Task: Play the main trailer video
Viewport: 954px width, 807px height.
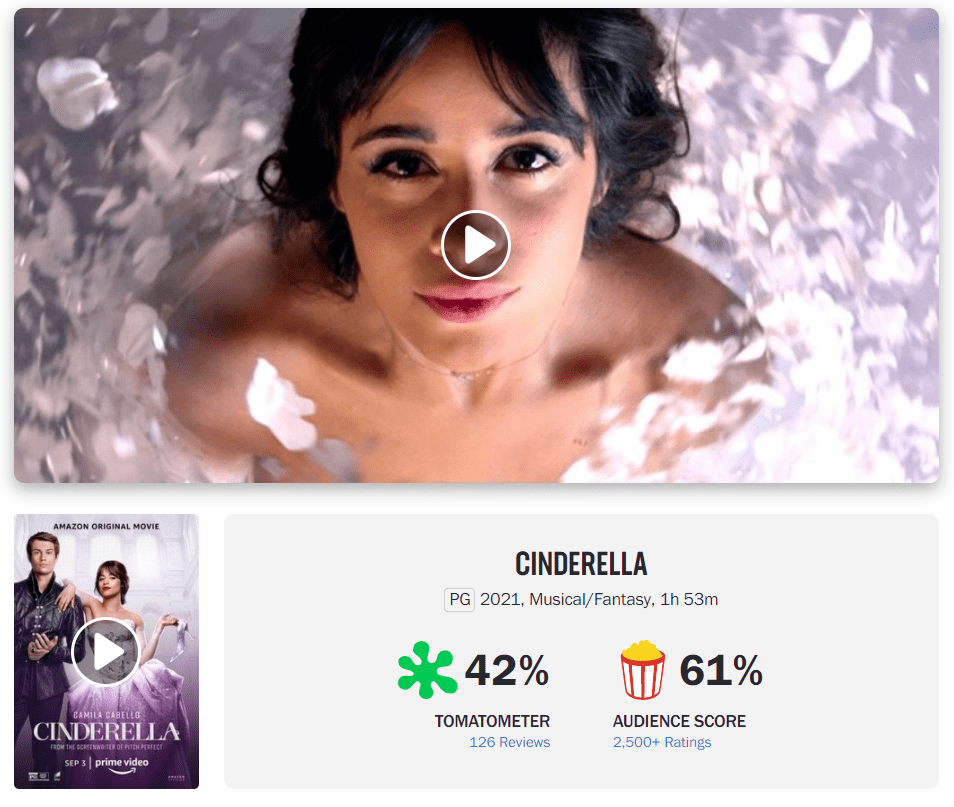Action: 476,245
